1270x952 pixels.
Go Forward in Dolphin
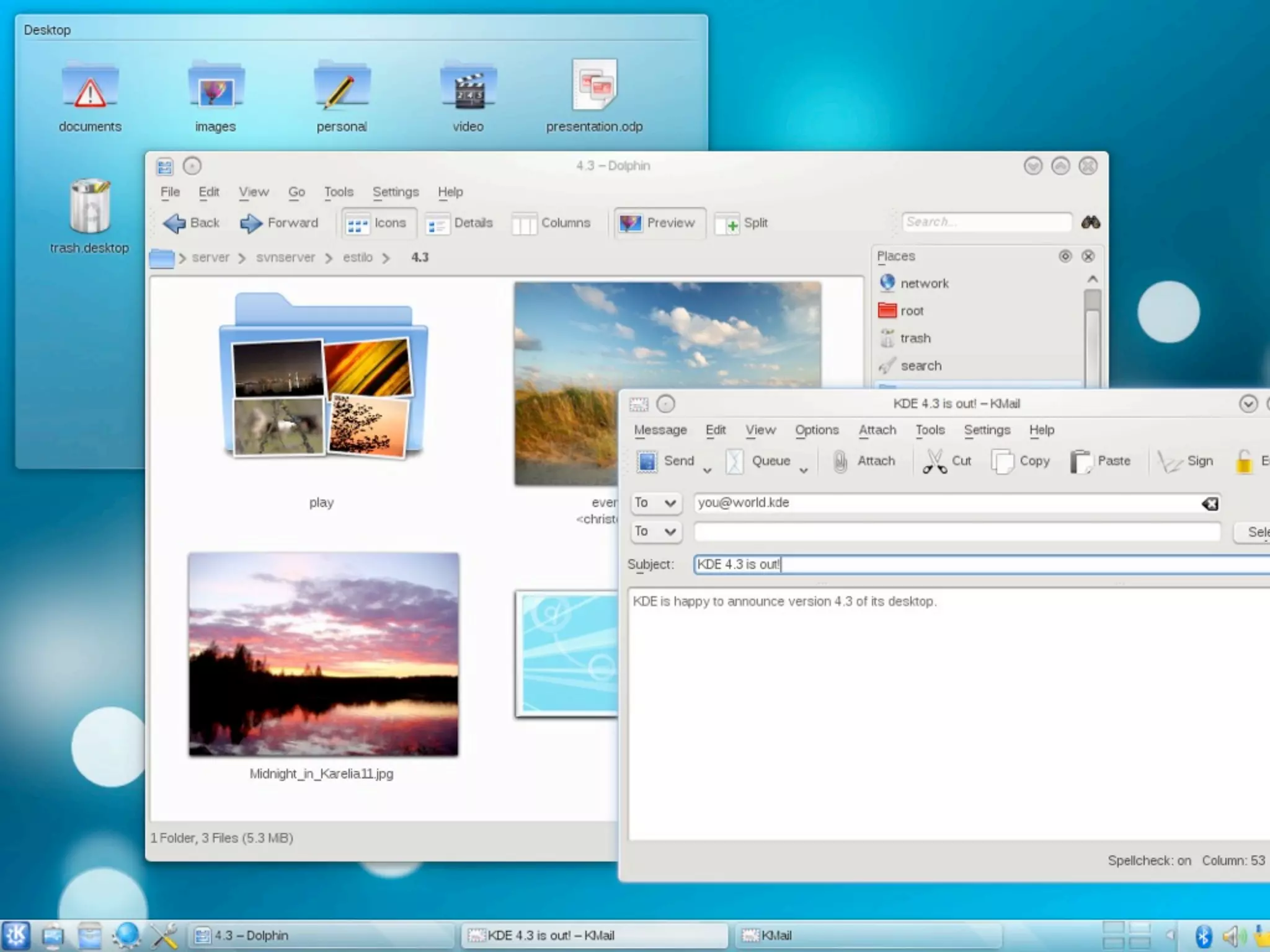tap(278, 223)
